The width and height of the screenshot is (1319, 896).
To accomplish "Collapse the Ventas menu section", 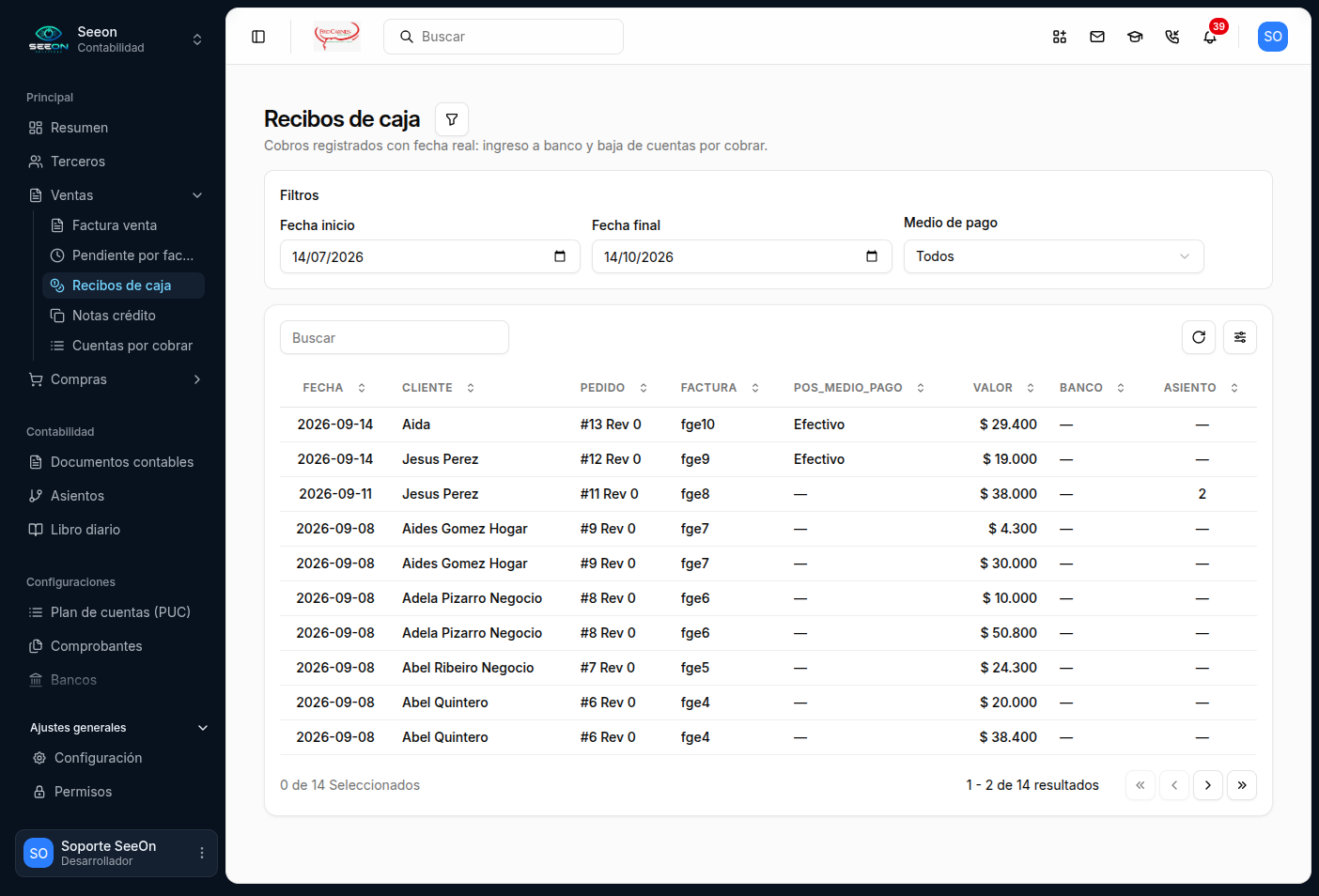I will click(116, 195).
